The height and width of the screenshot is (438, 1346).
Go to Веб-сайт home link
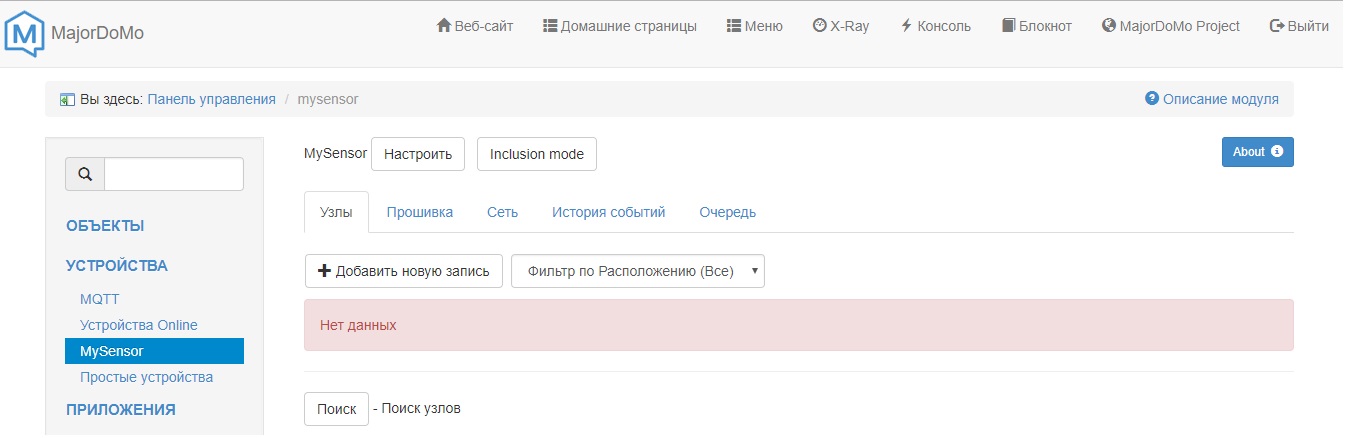point(475,26)
